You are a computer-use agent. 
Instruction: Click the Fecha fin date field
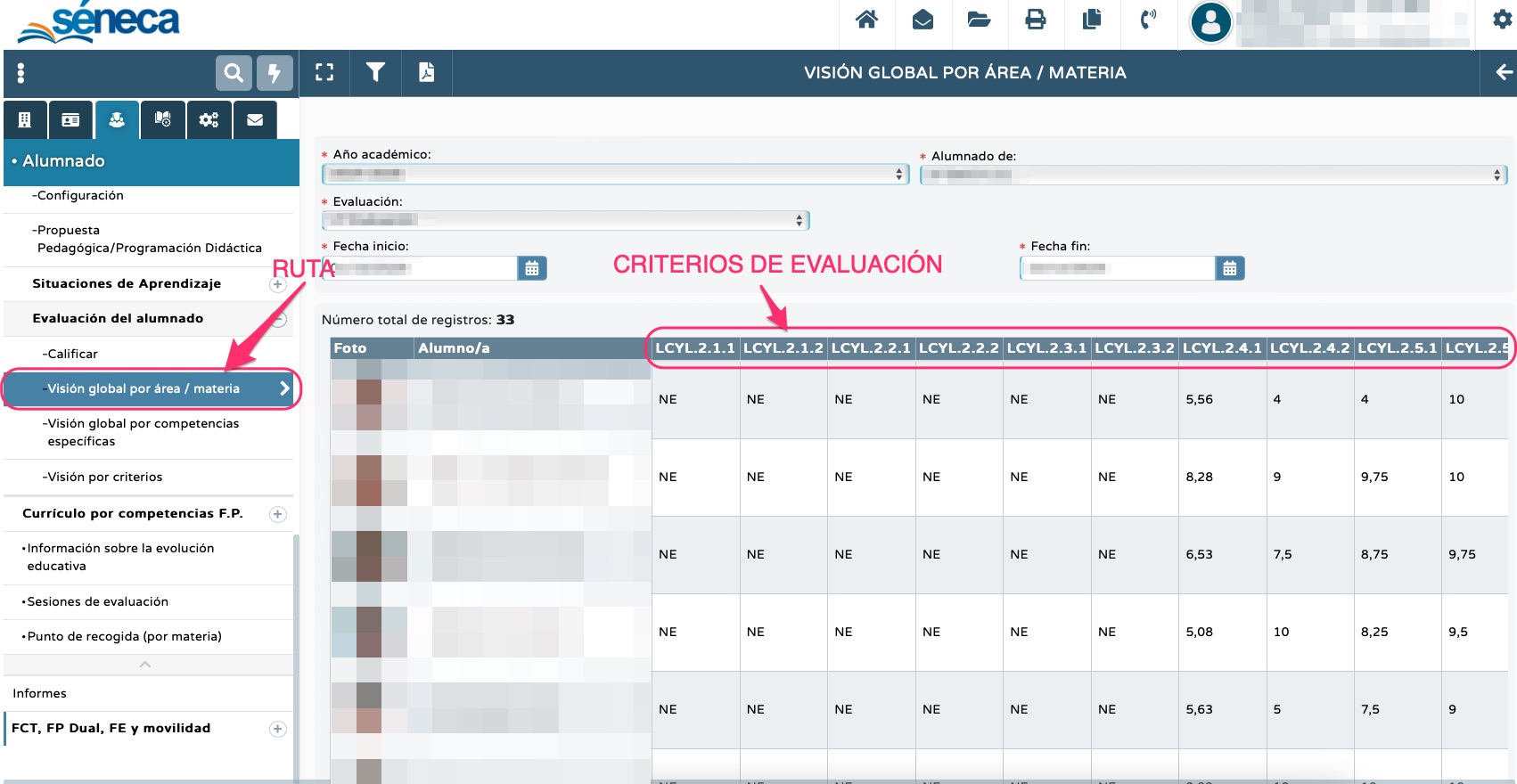point(1118,268)
